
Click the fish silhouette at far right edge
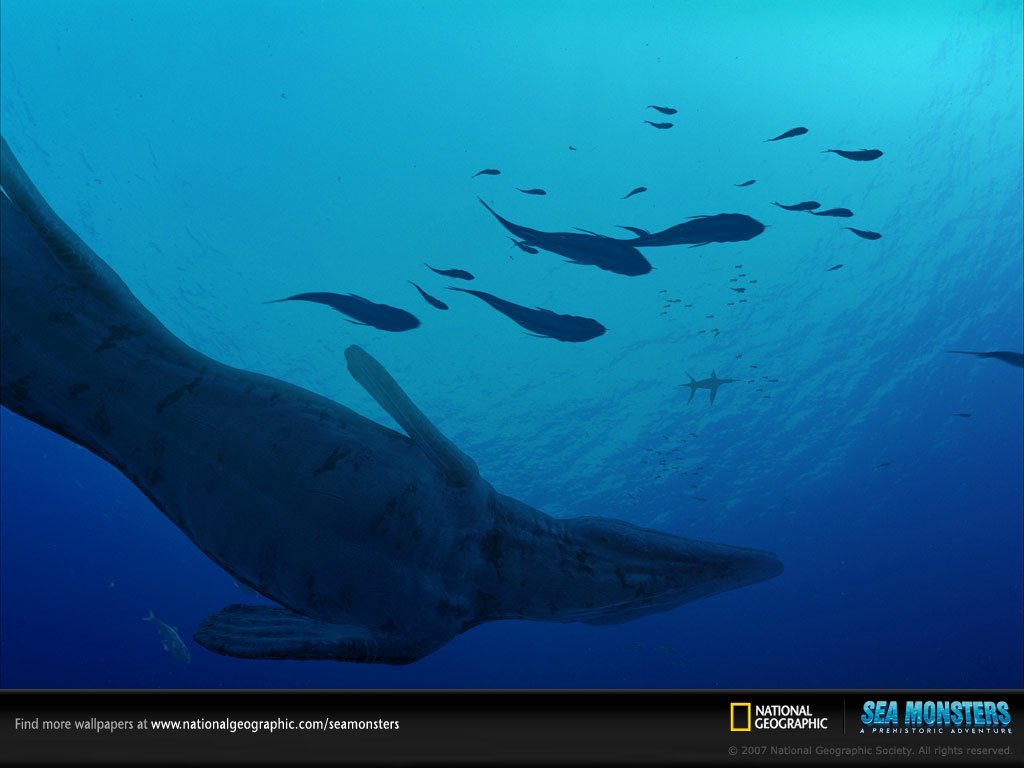[x=995, y=356]
